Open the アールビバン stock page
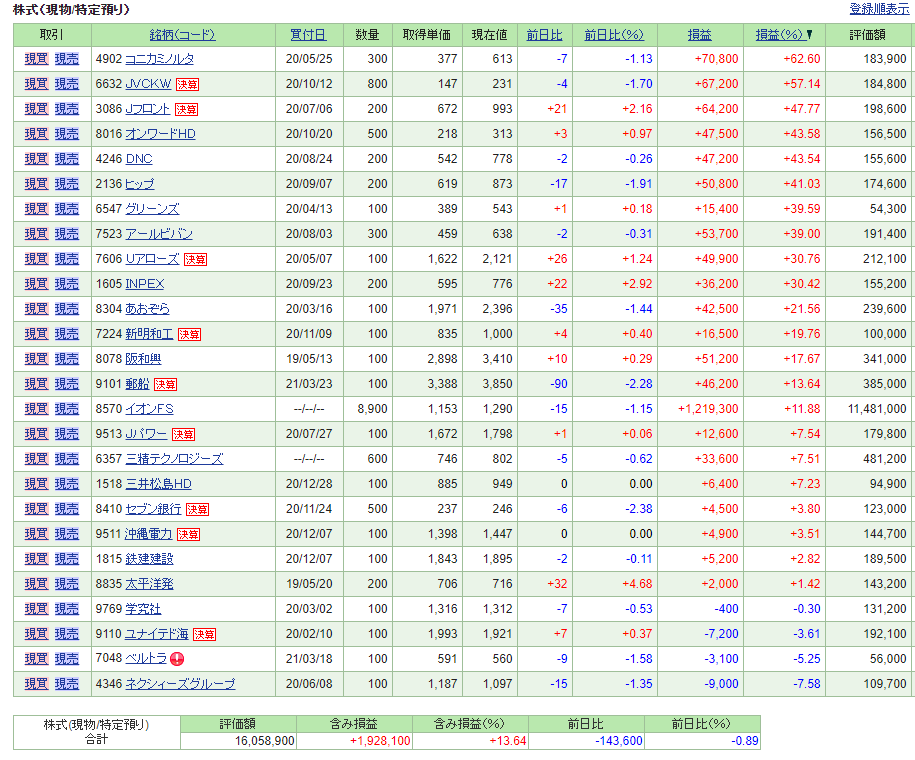This screenshot has height=760, width=915. click(x=159, y=234)
